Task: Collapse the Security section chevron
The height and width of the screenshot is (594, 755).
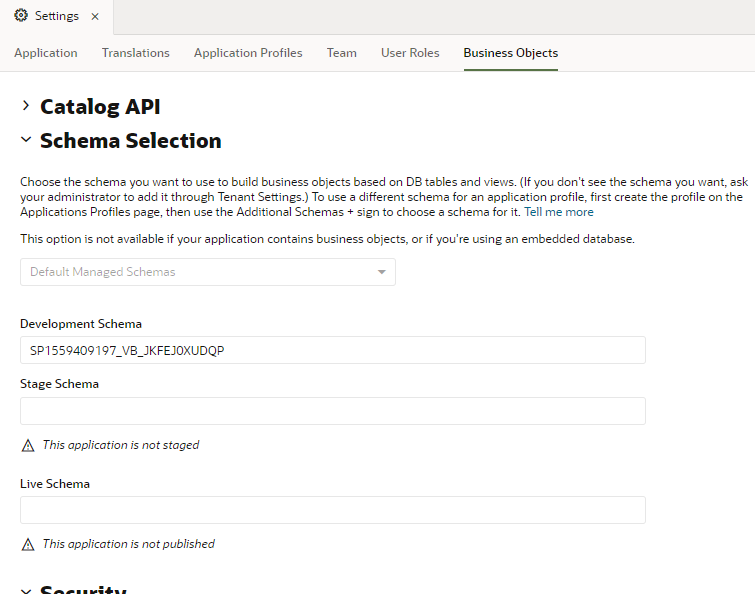Action: click(x=26, y=591)
